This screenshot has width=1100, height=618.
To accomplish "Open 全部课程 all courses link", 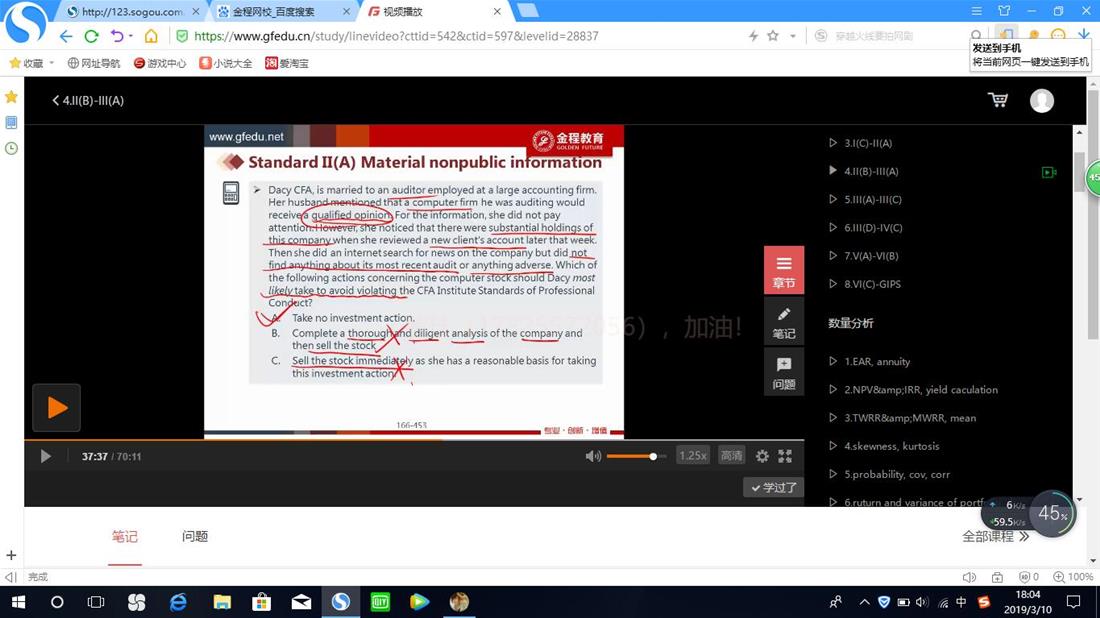I will click(x=995, y=537).
